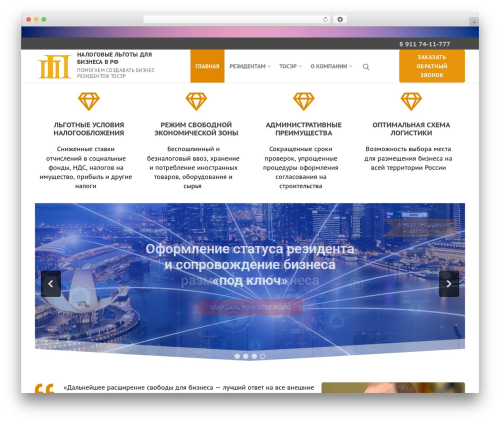Select the third slider pagination dot
Screen dimensions: 500x423
coord(254,356)
